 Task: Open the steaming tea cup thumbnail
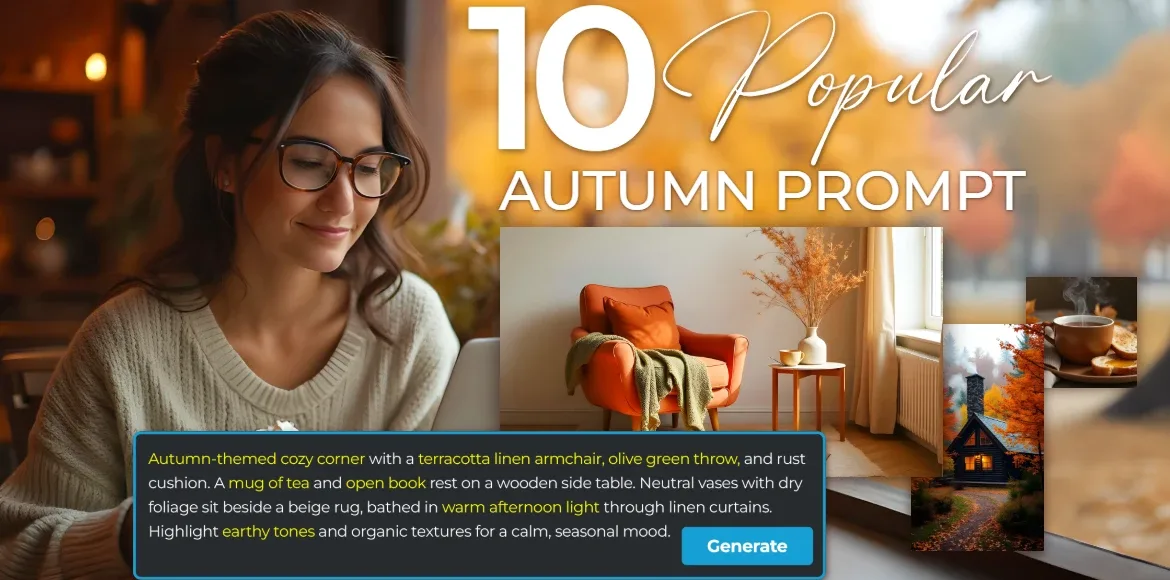pyautogui.click(x=1082, y=331)
